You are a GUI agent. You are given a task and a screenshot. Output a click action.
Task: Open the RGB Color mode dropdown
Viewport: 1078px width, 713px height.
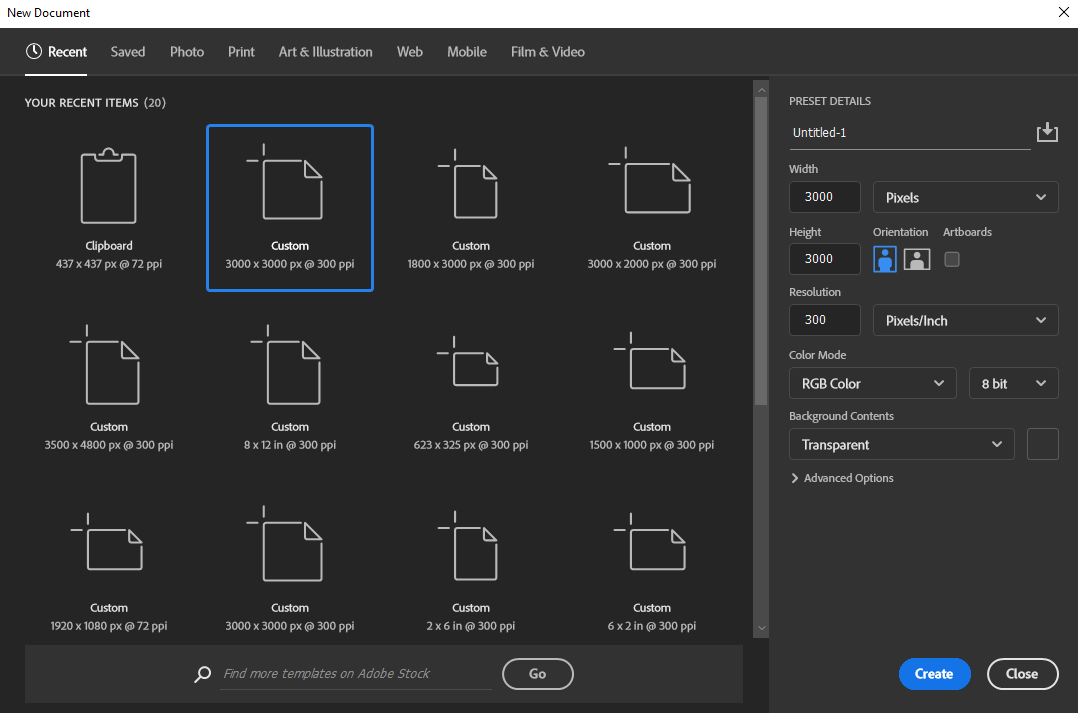(x=872, y=383)
